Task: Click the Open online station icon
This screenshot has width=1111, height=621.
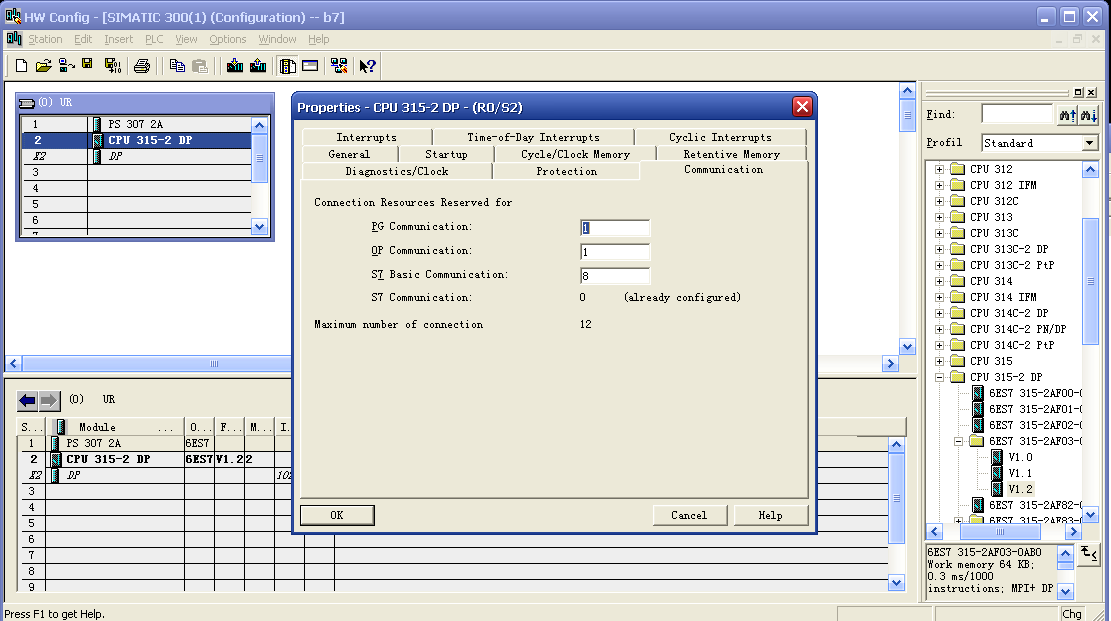Action: [67, 66]
